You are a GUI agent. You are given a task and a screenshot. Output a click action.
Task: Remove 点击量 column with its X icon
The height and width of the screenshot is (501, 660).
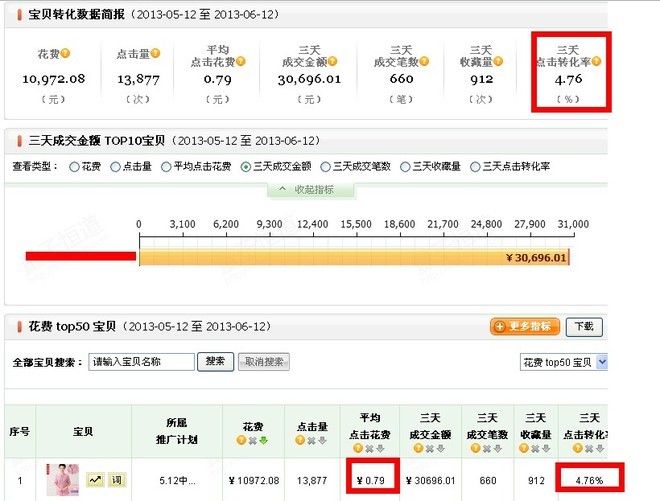point(311,441)
